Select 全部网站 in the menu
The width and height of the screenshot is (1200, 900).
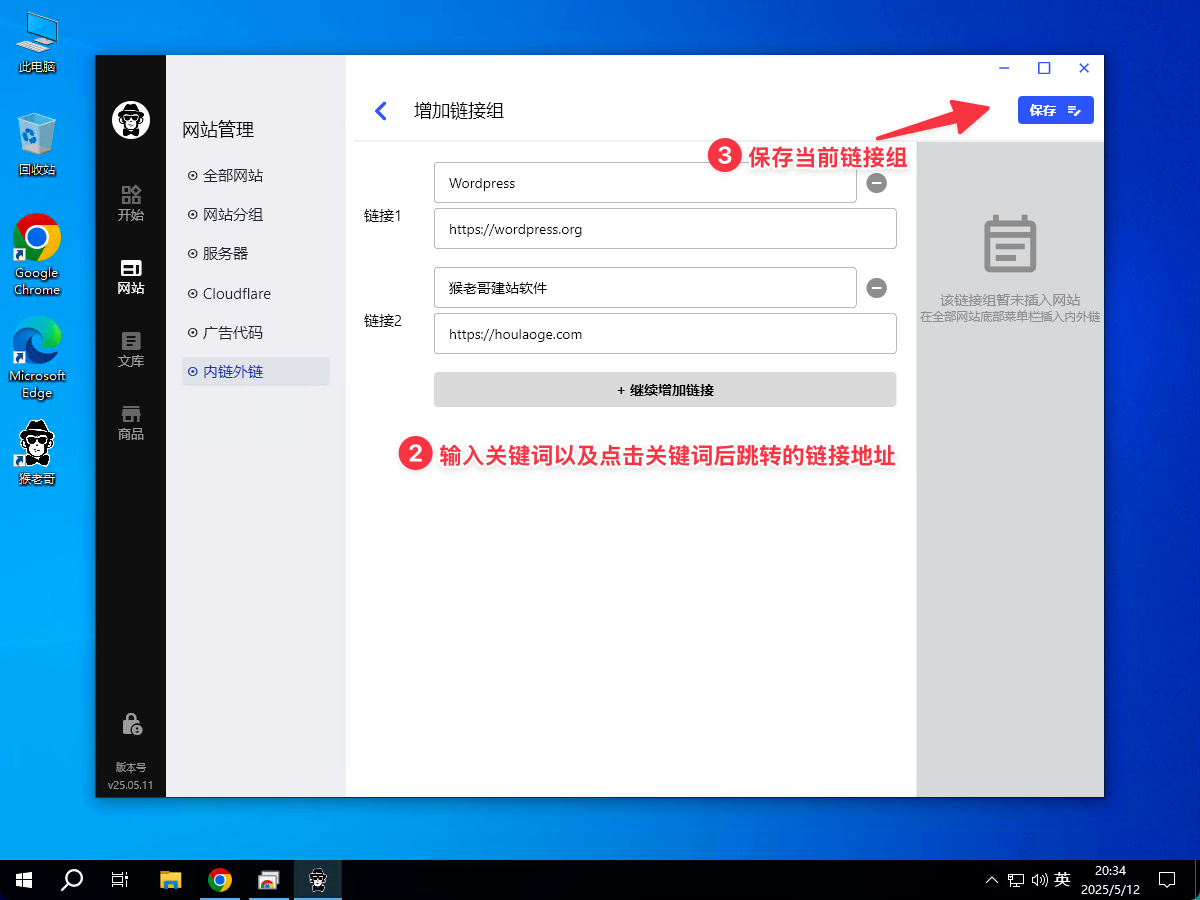pyautogui.click(x=256, y=176)
